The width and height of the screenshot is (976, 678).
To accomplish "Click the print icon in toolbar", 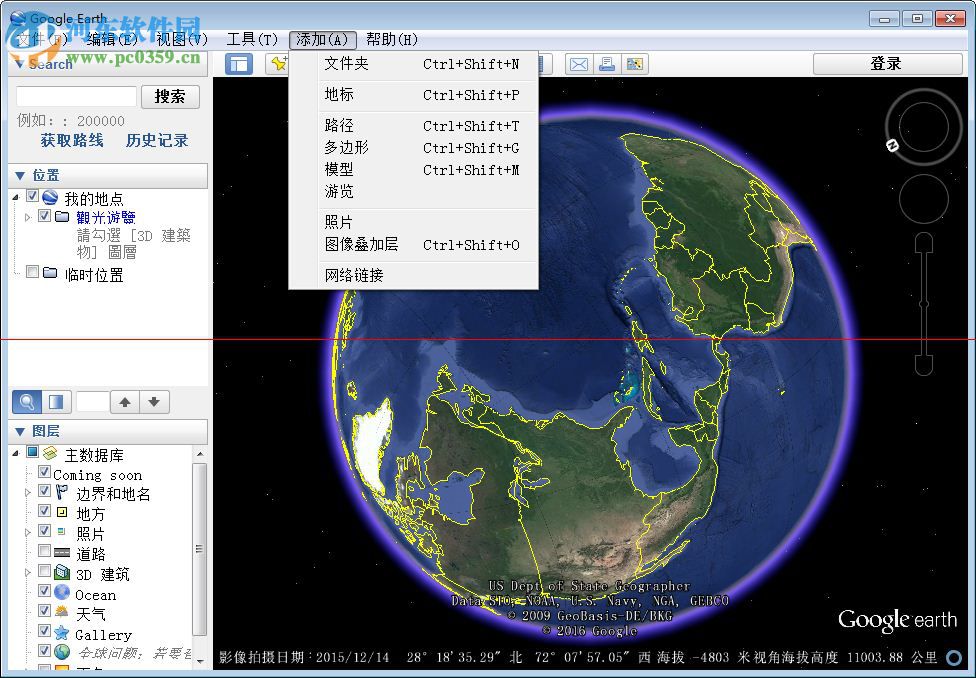I will pyautogui.click(x=608, y=63).
